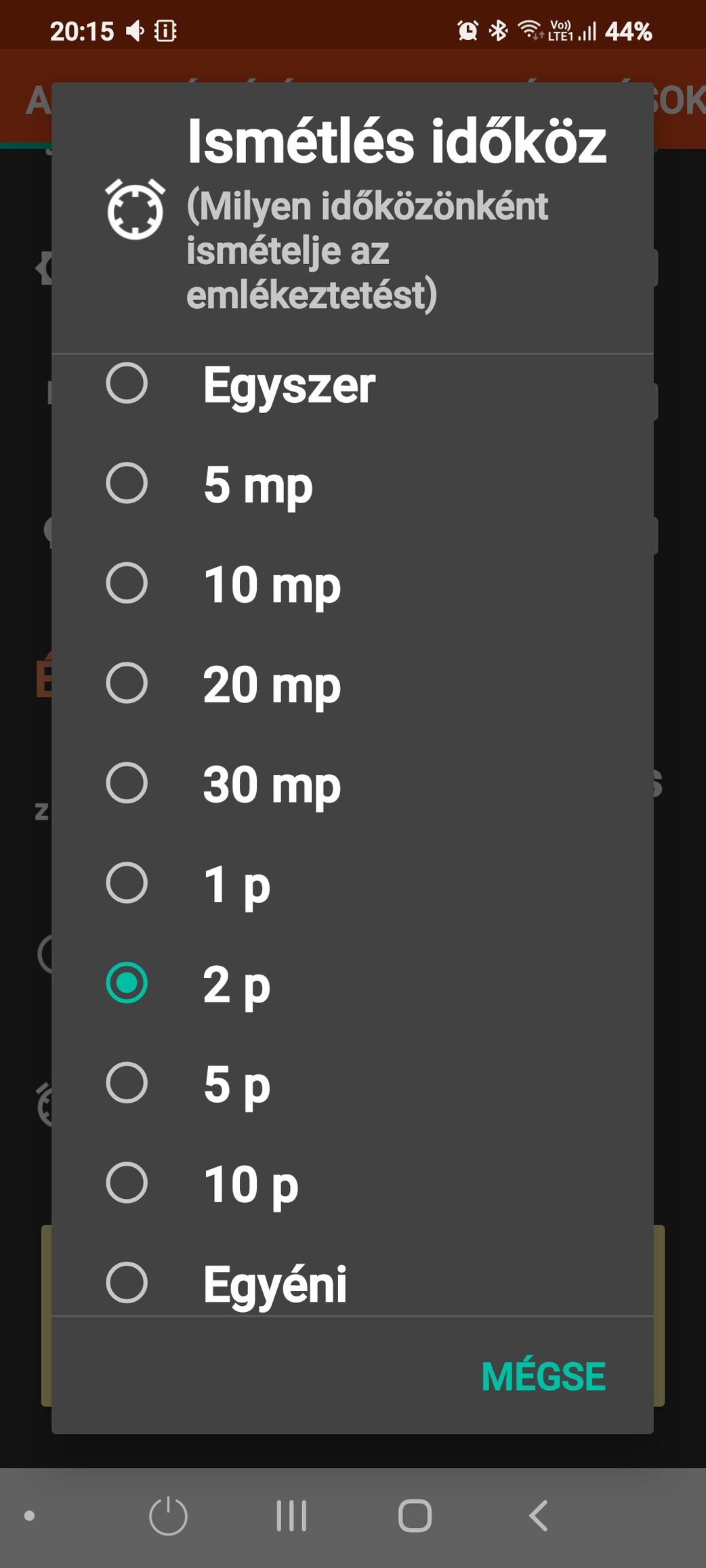
Task: Tap the selected 2 p radio button
Action: (x=127, y=983)
